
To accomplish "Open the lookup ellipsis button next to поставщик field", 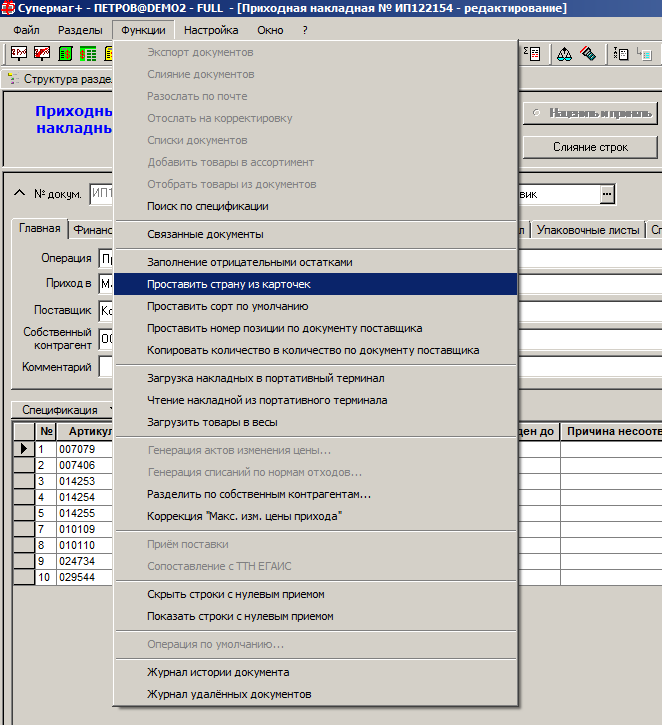I will [607, 194].
